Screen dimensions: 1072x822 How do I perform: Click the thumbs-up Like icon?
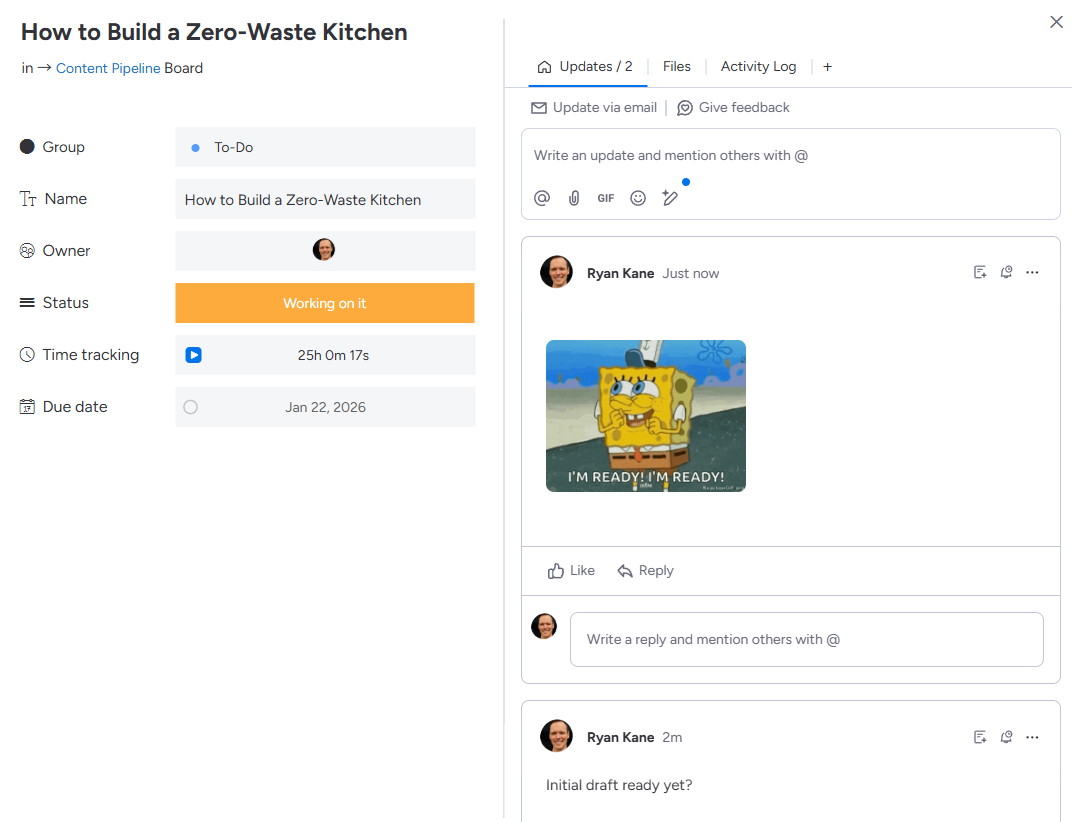tap(556, 571)
